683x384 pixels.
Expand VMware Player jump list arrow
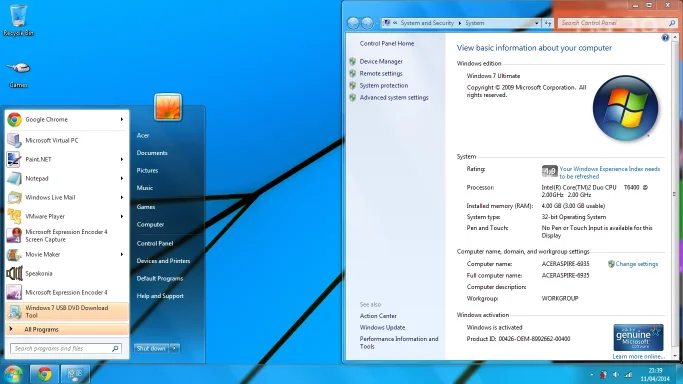(x=122, y=216)
